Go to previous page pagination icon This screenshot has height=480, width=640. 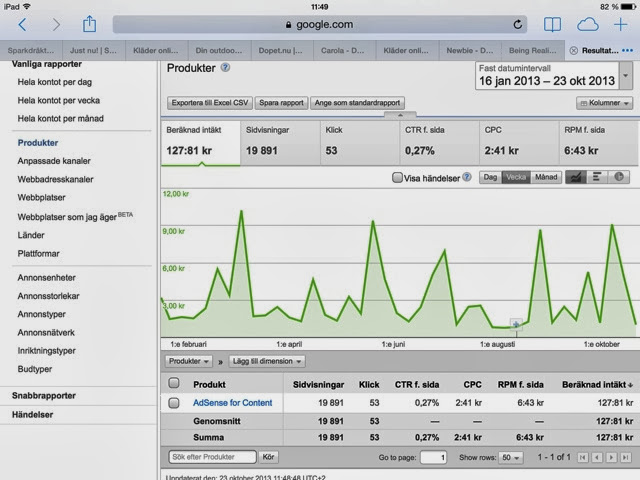pyautogui.click(x=597, y=458)
